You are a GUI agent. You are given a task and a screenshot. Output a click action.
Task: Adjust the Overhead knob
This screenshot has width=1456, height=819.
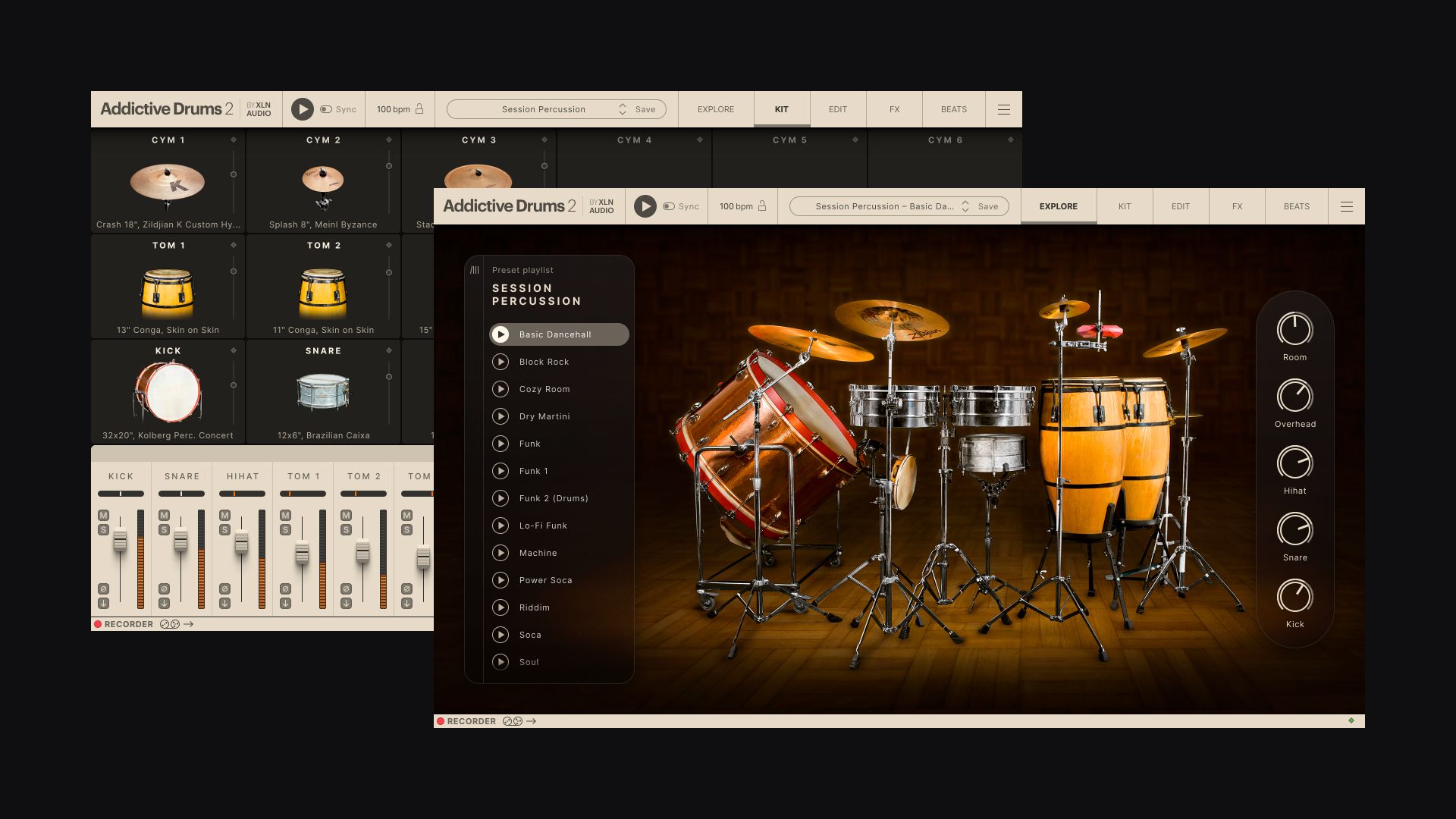tap(1294, 396)
